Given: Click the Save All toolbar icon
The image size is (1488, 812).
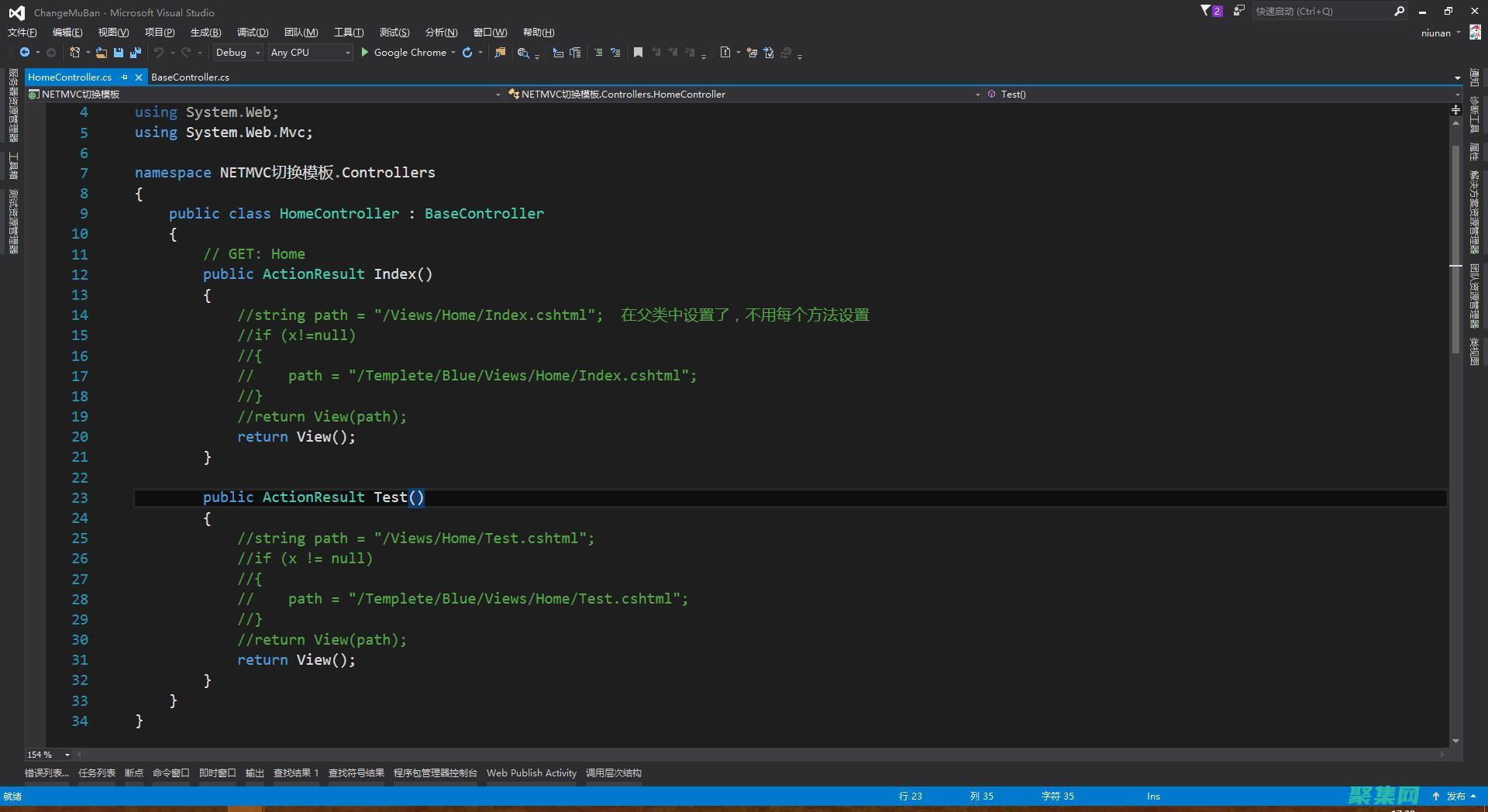Looking at the screenshot, I should (x=136, y=53).
